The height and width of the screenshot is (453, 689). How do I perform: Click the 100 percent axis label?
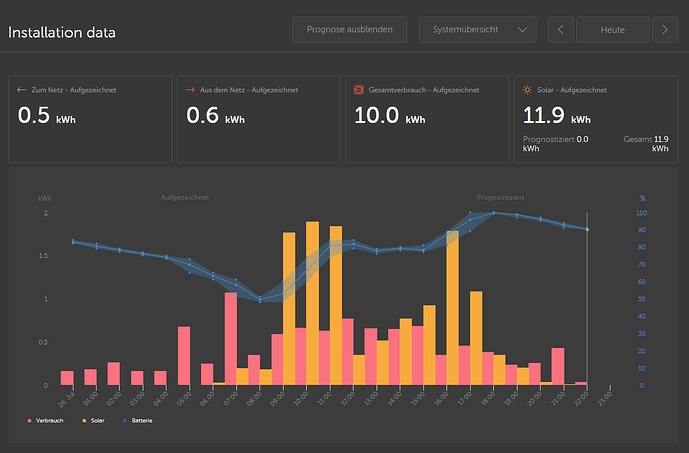642,213
